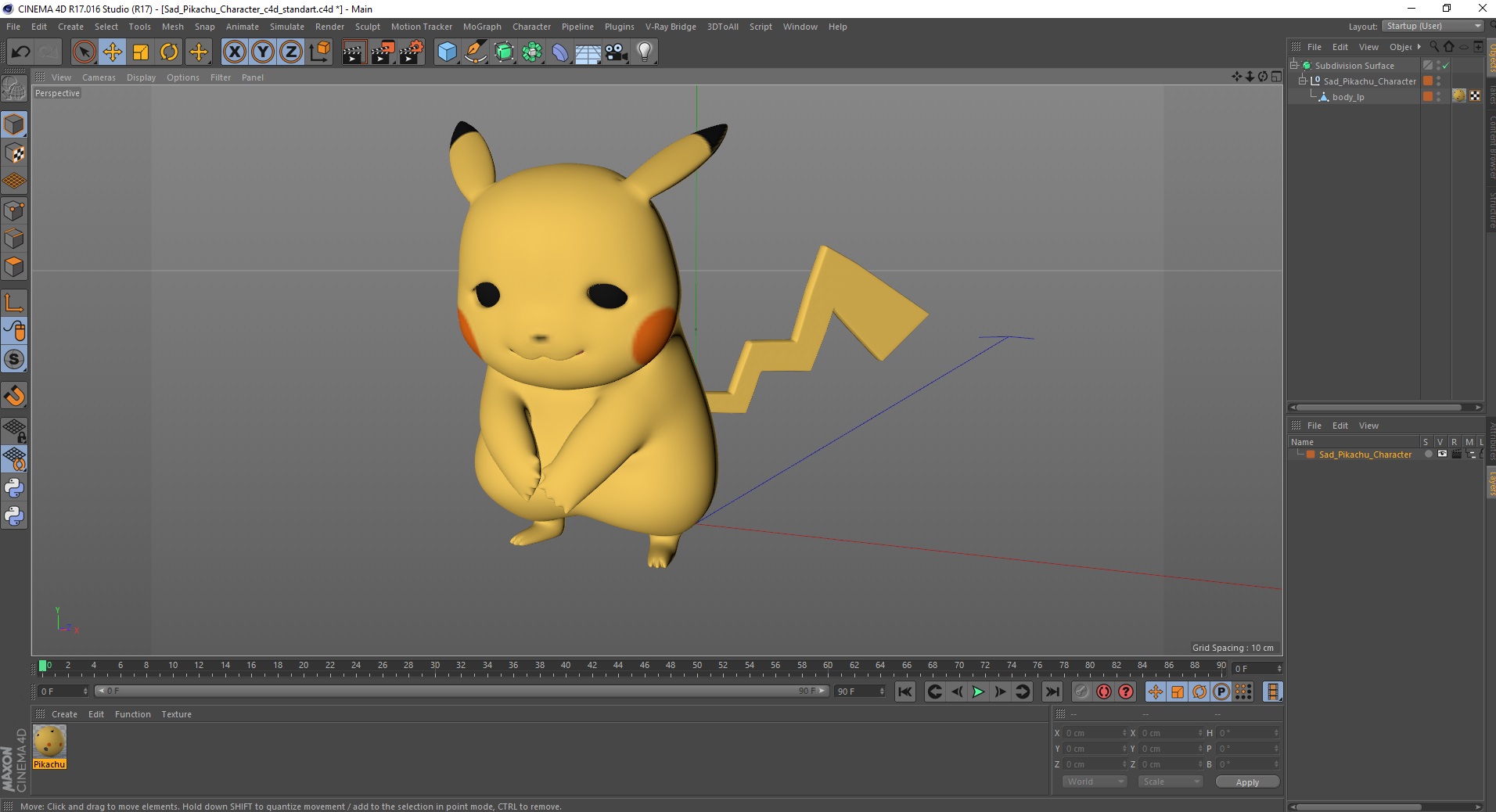
Task: Click the timeline current frame marker
Action: tap(43, 666)
